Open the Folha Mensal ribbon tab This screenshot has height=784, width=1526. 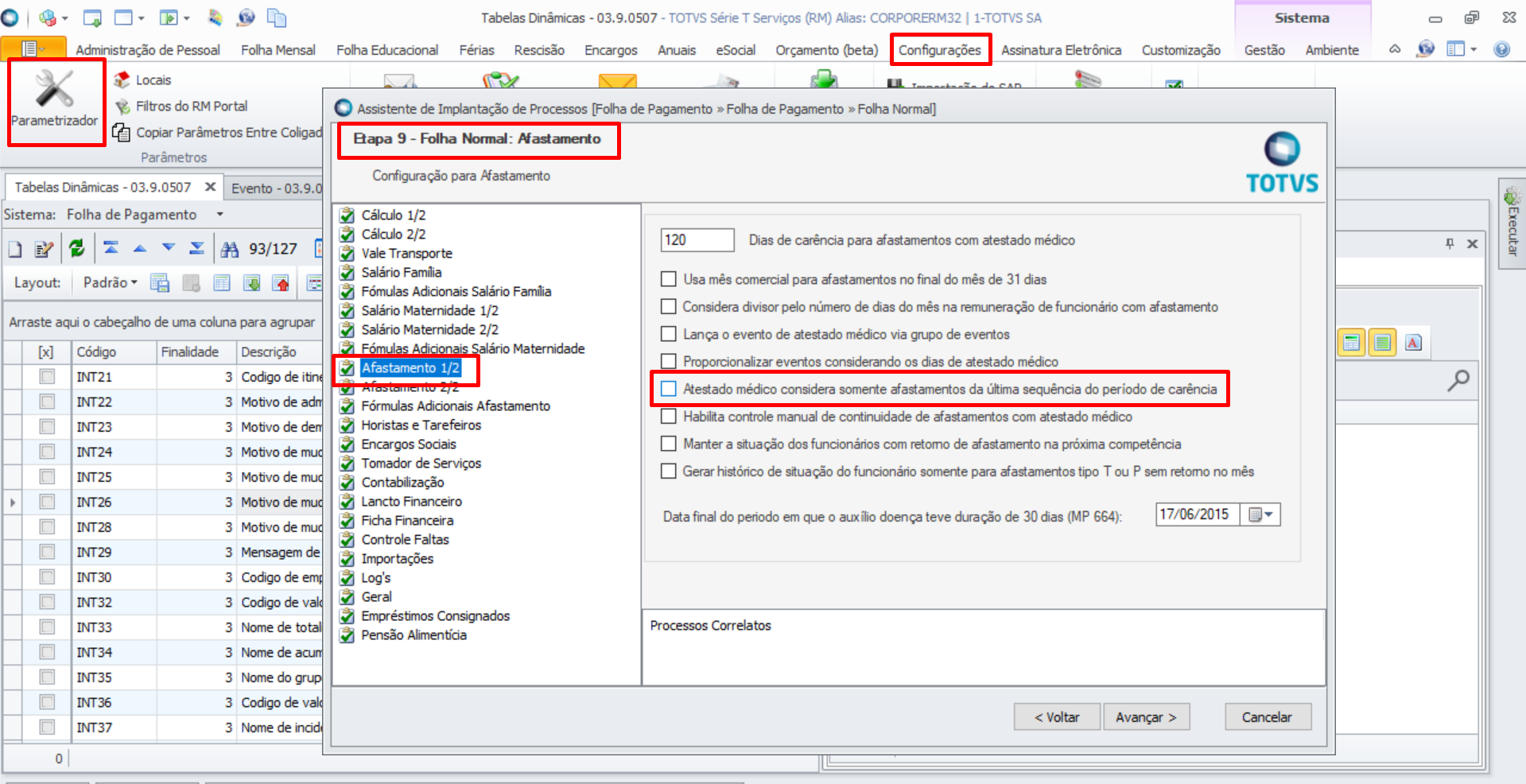278,50
